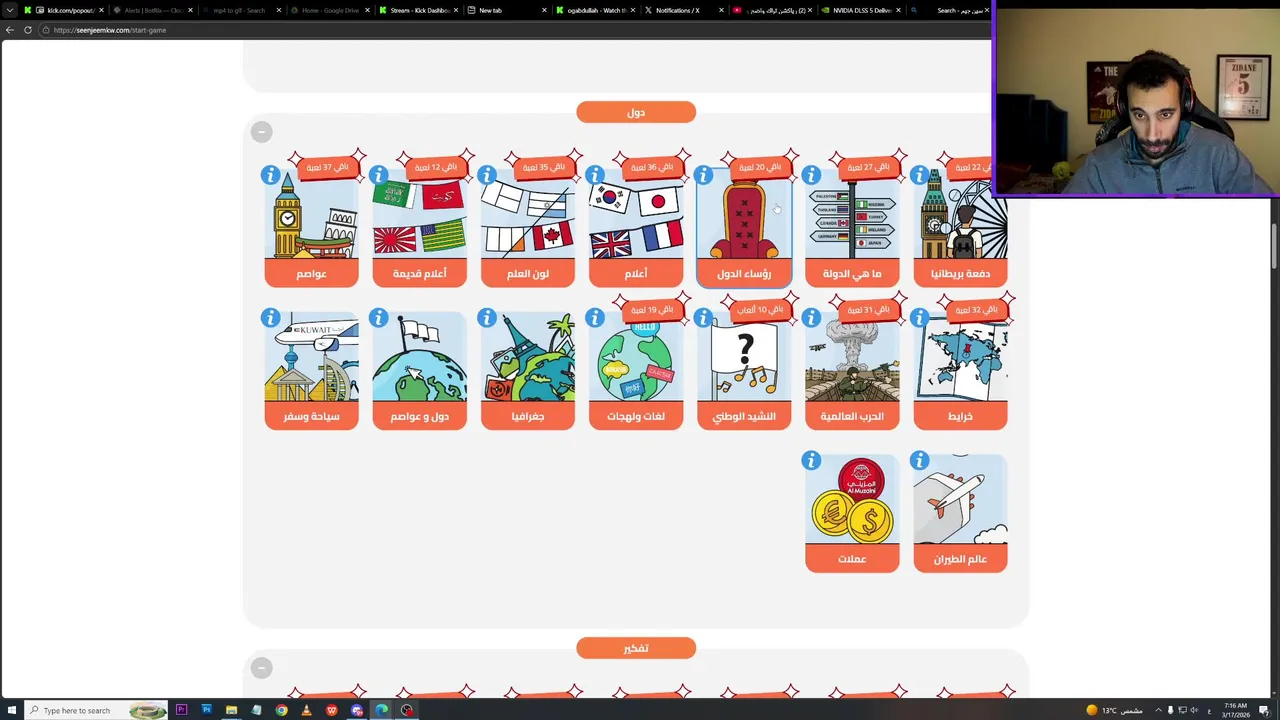Show info for the أعلام flags card

[594, 176]
